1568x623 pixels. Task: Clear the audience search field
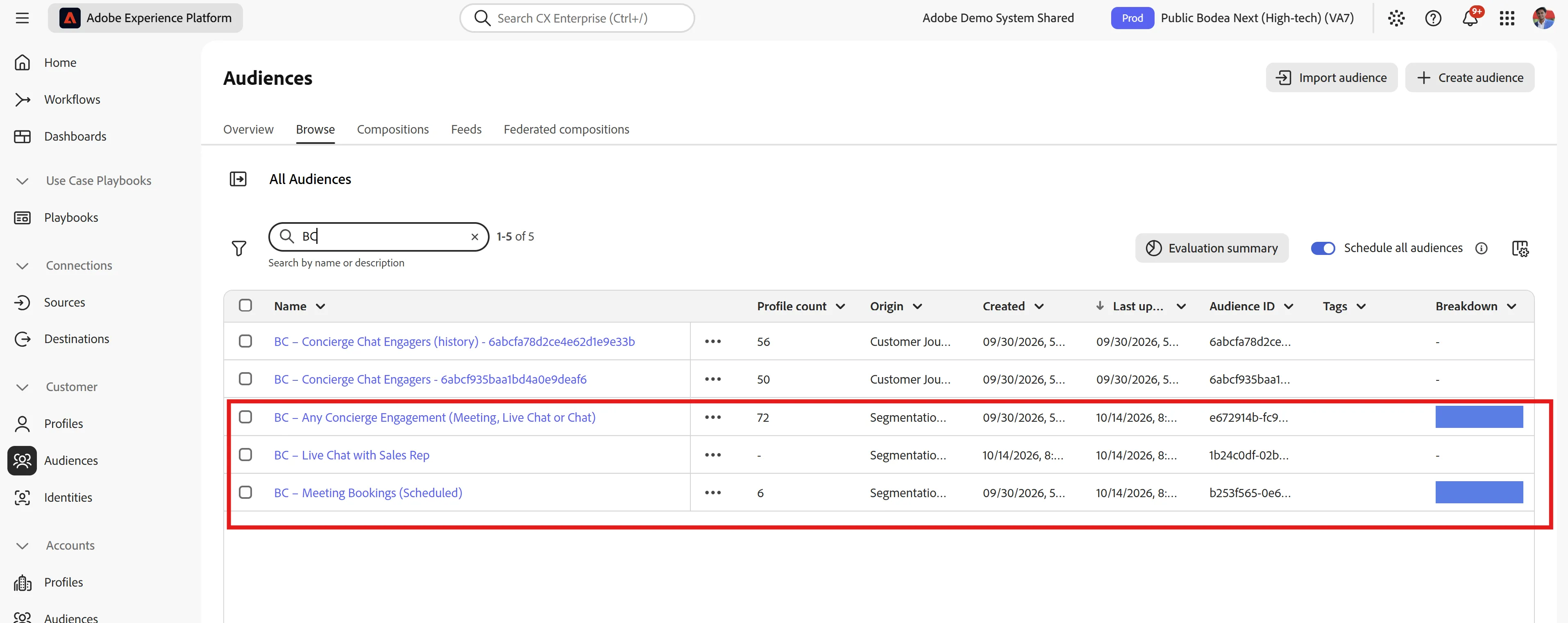coord(475,237)
